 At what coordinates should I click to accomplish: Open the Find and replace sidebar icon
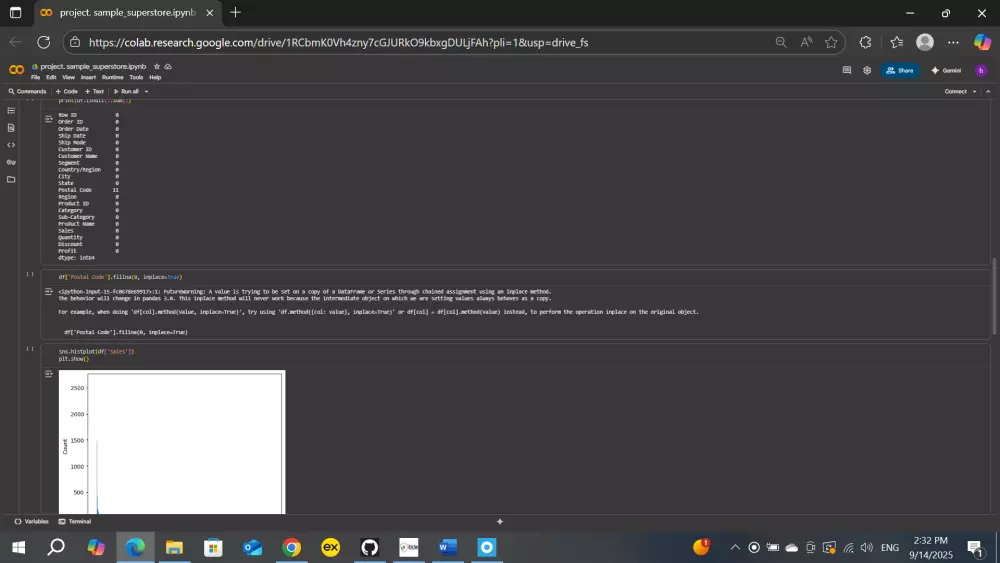11,128
